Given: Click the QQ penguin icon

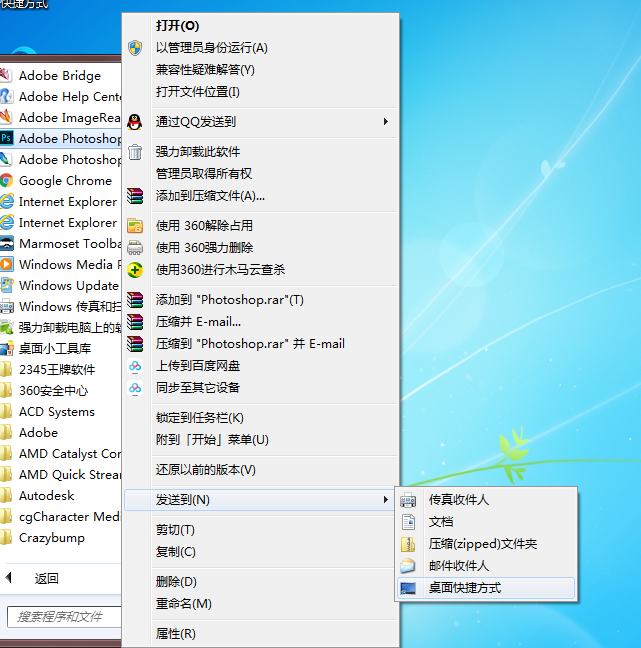Looking at the screenshot, I should [x=135, y=122].
